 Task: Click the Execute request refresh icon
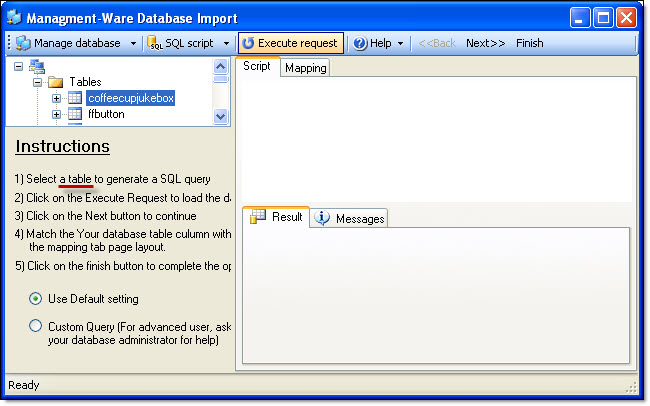pos(248,43)
